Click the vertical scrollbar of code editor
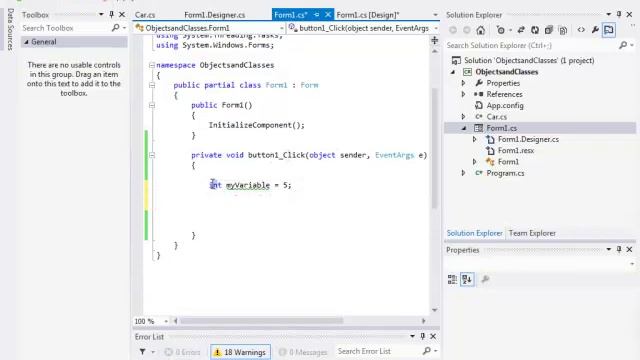Screen dimensions: 640x360 [x=435, y=147]
